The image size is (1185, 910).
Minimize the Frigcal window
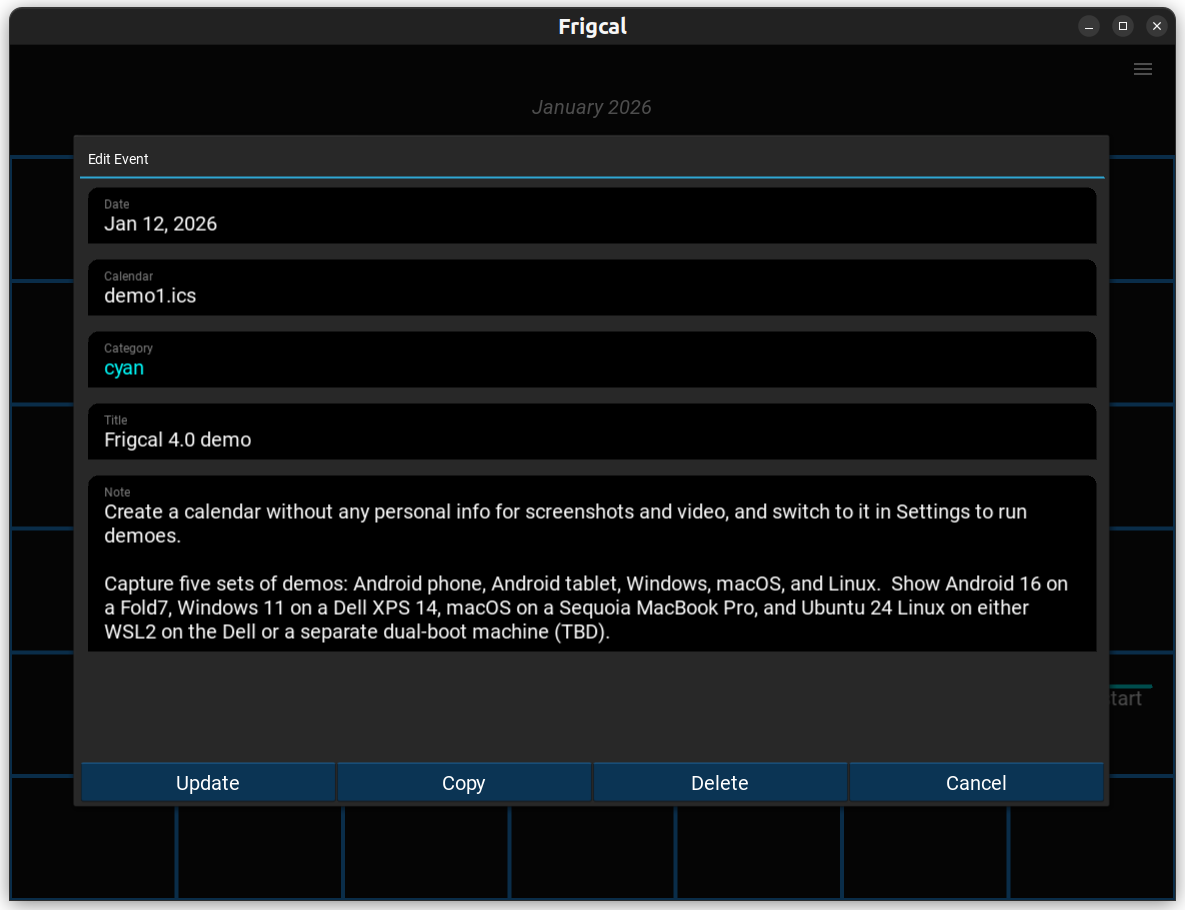[x=1089, y=26]
